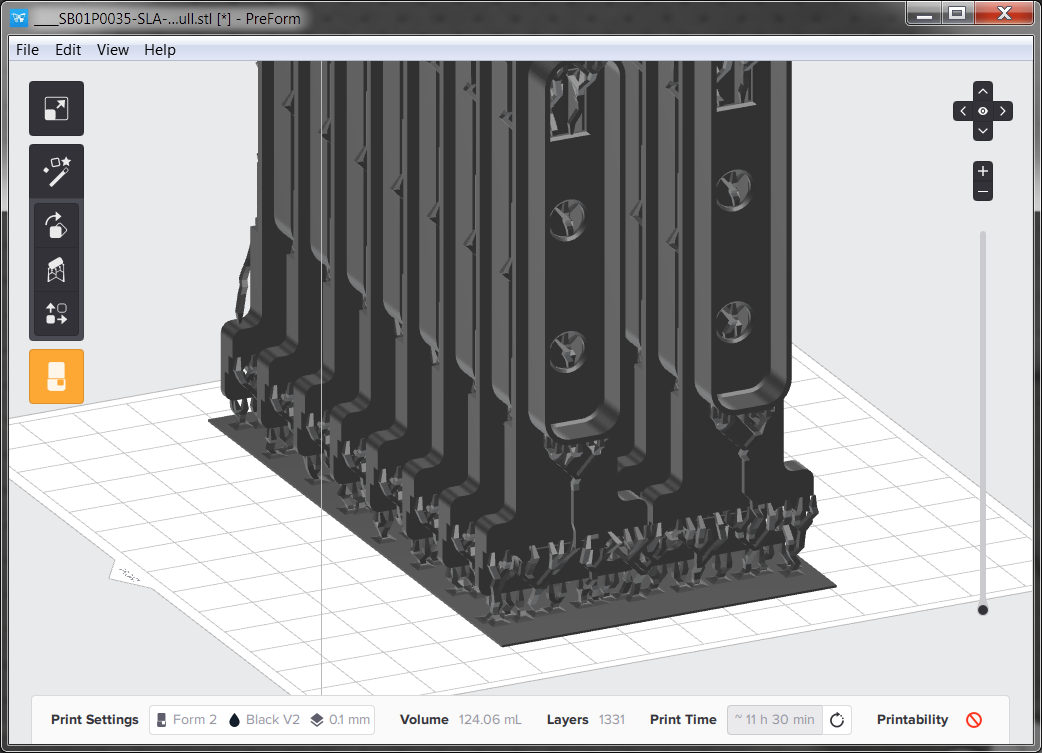Click the red Printability error indicator

(973, 719)
